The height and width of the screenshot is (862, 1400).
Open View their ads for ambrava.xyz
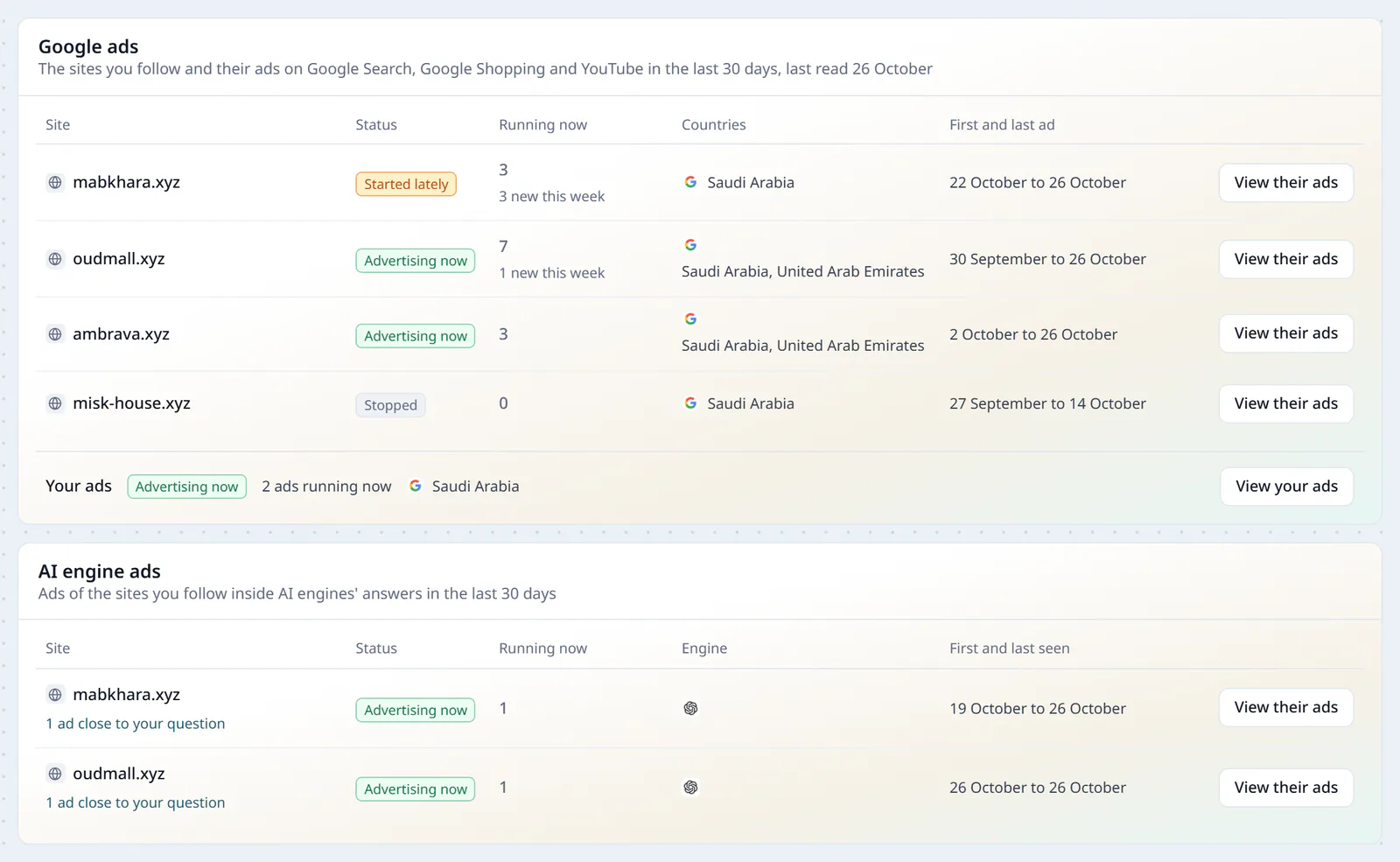point(1286,333)
